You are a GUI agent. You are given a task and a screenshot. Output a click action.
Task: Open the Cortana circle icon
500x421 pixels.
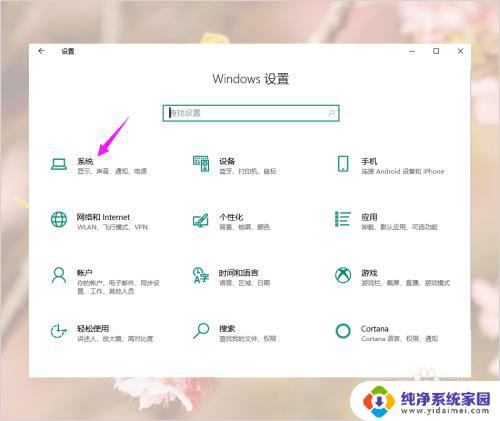(343, 331)
